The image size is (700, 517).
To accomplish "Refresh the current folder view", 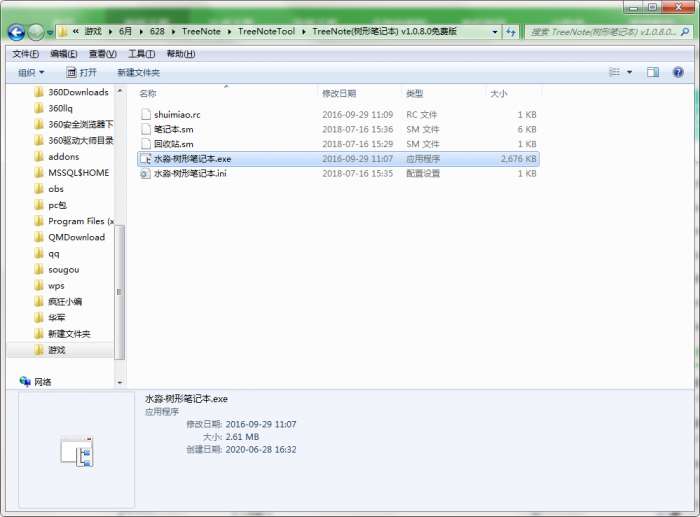I will click(x=511, y=32).
